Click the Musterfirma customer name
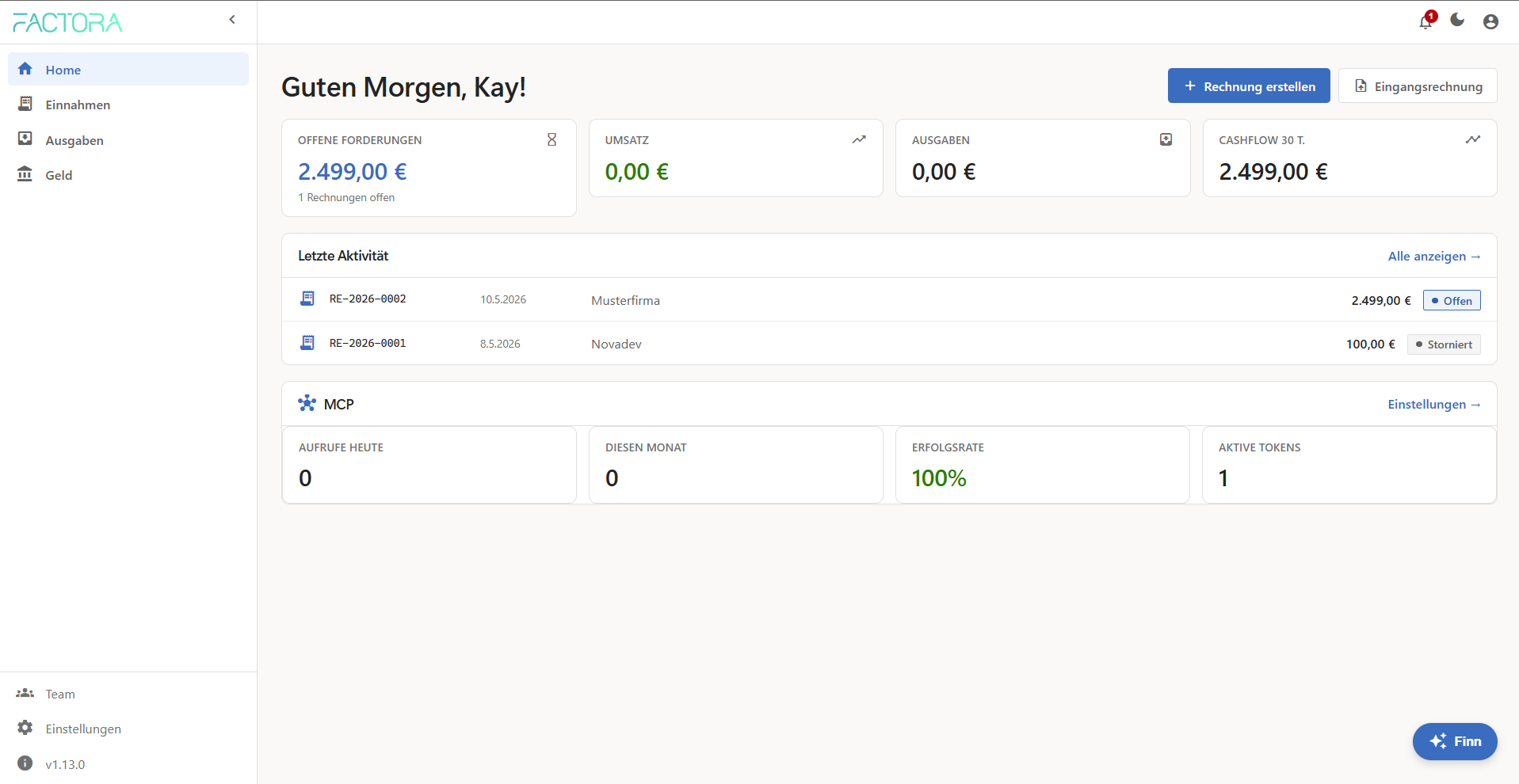This screenshot has width=1519, height=784. [625, 300]
